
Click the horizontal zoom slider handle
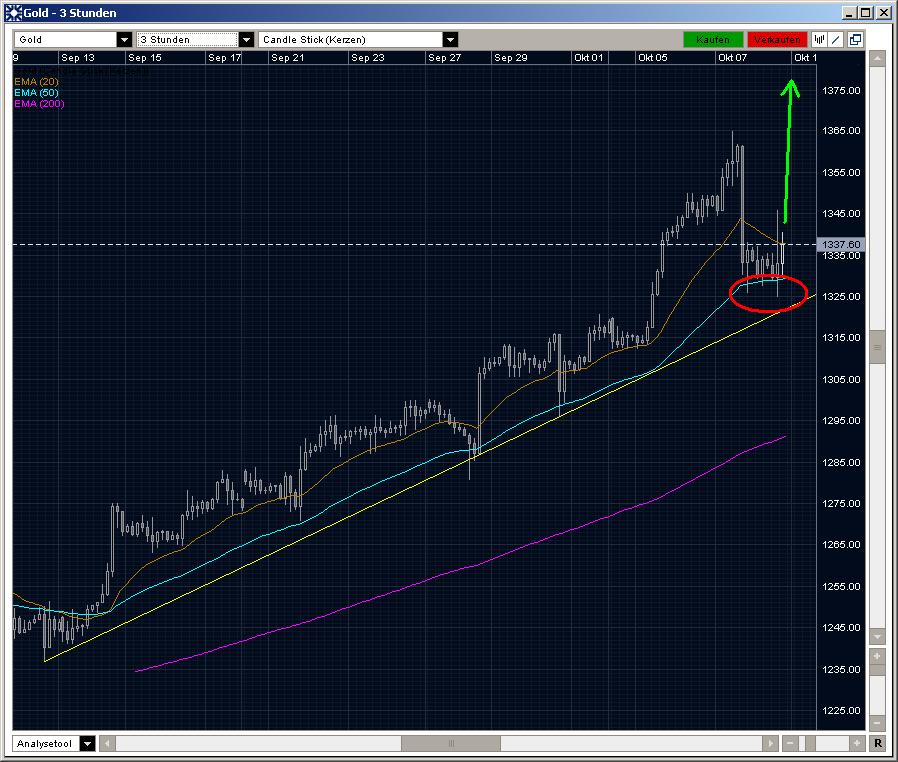tap(810, 744)
